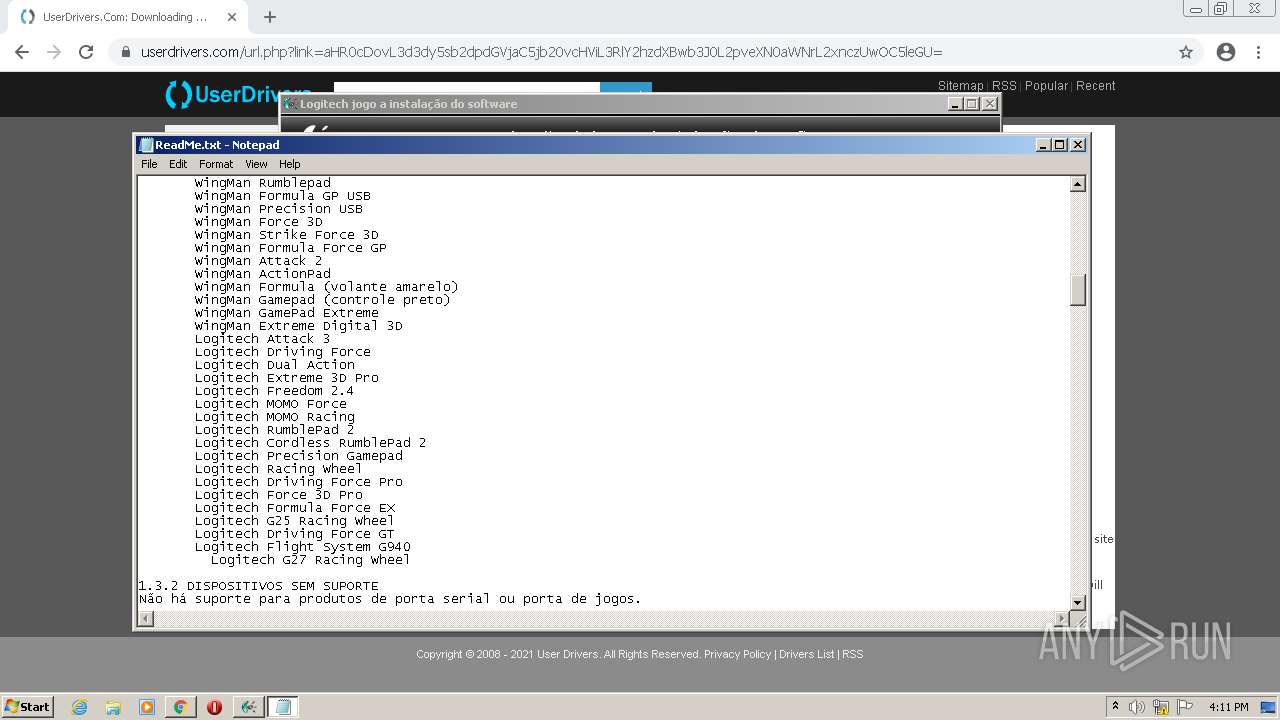This screenshot has height=720, width=1280.
Task: Open the network tray icon
Action: (1161, 707)
